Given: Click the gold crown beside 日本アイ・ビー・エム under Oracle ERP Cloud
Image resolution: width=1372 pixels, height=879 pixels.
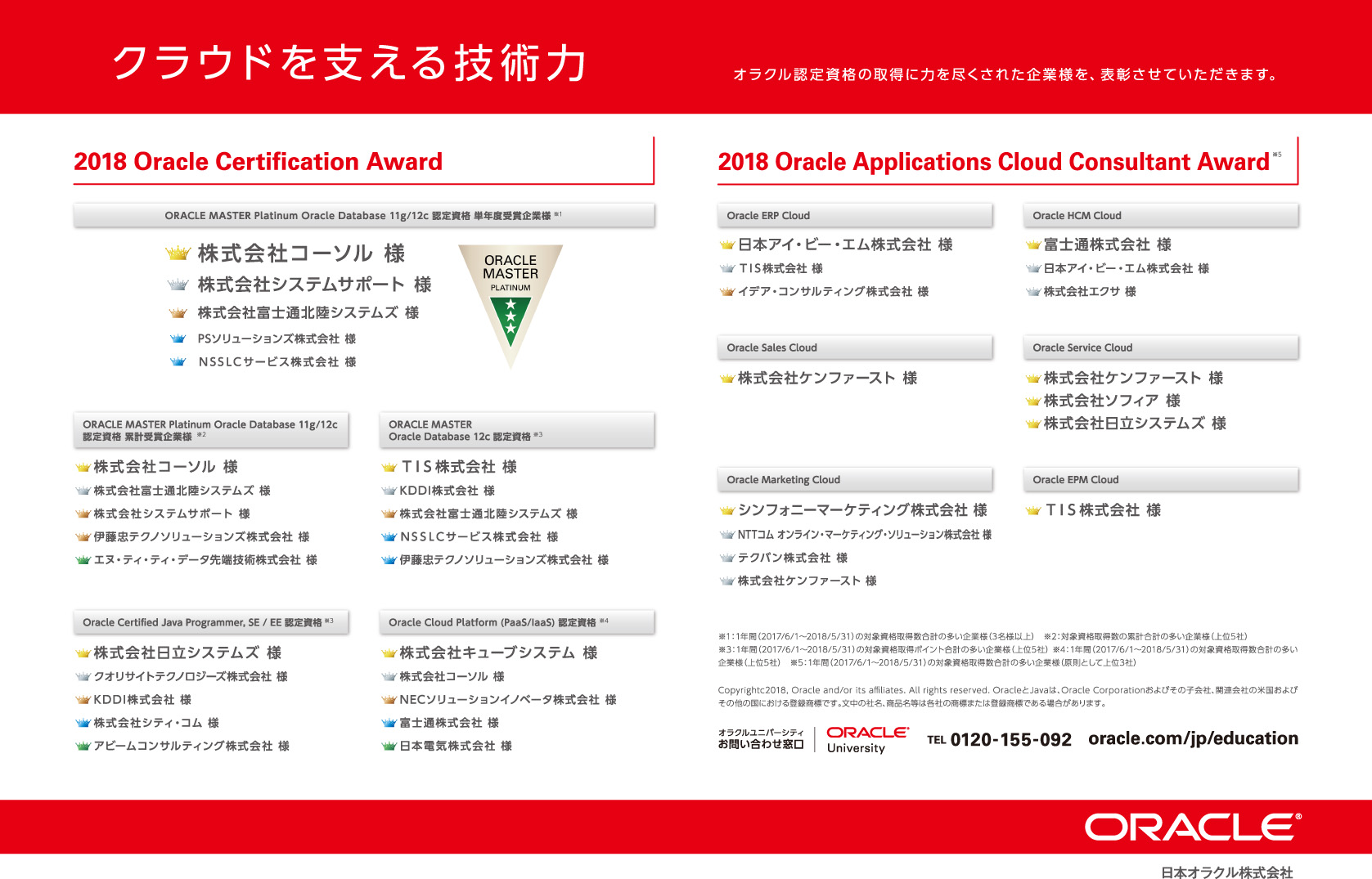Looking at the screenshot, I should point(727,244).
